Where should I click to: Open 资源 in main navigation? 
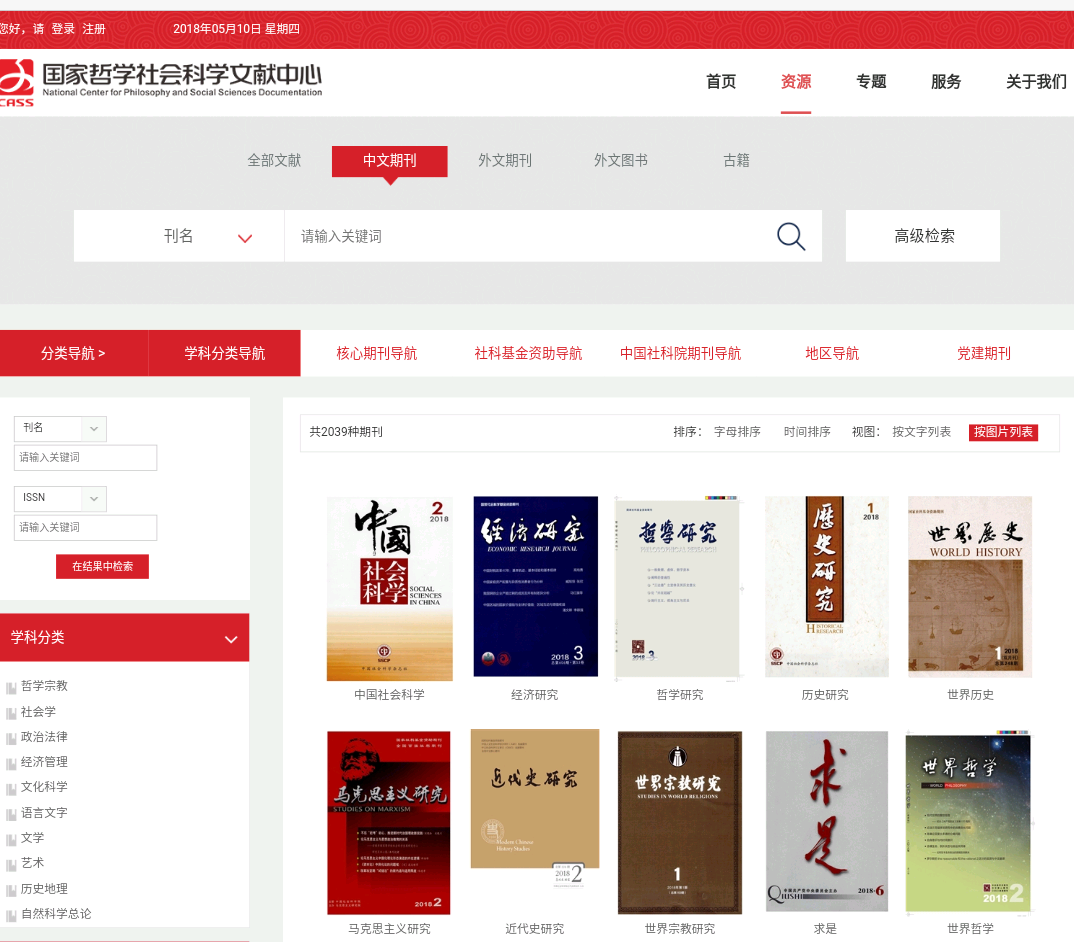[796, 82]
